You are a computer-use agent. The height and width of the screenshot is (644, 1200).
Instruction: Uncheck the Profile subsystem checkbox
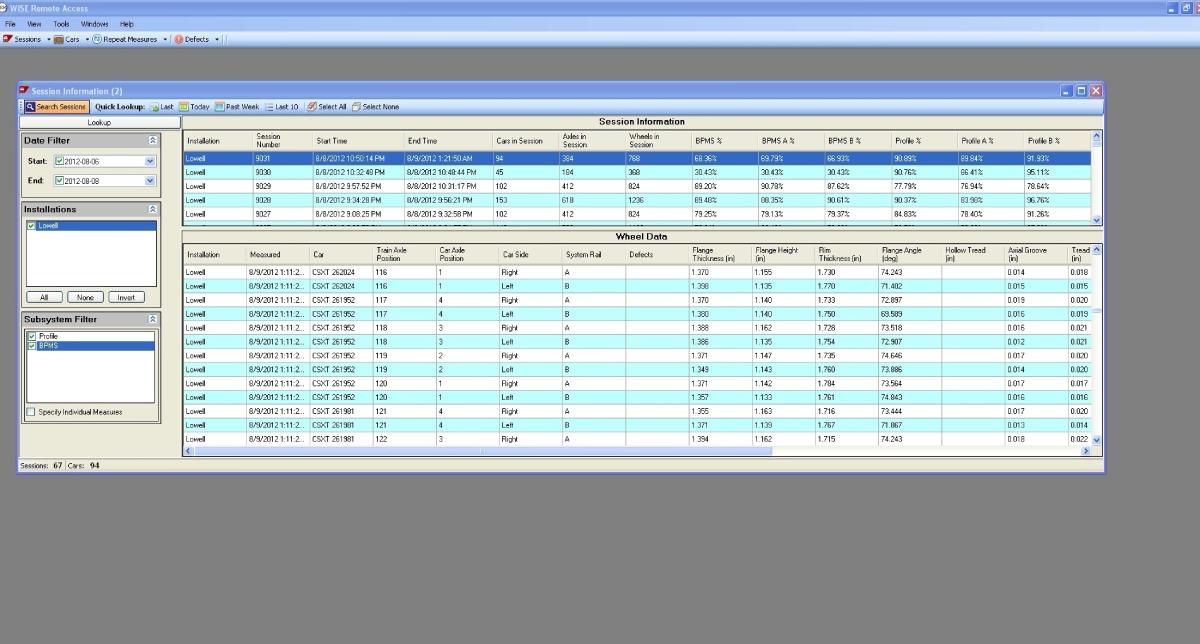(32, 336)
